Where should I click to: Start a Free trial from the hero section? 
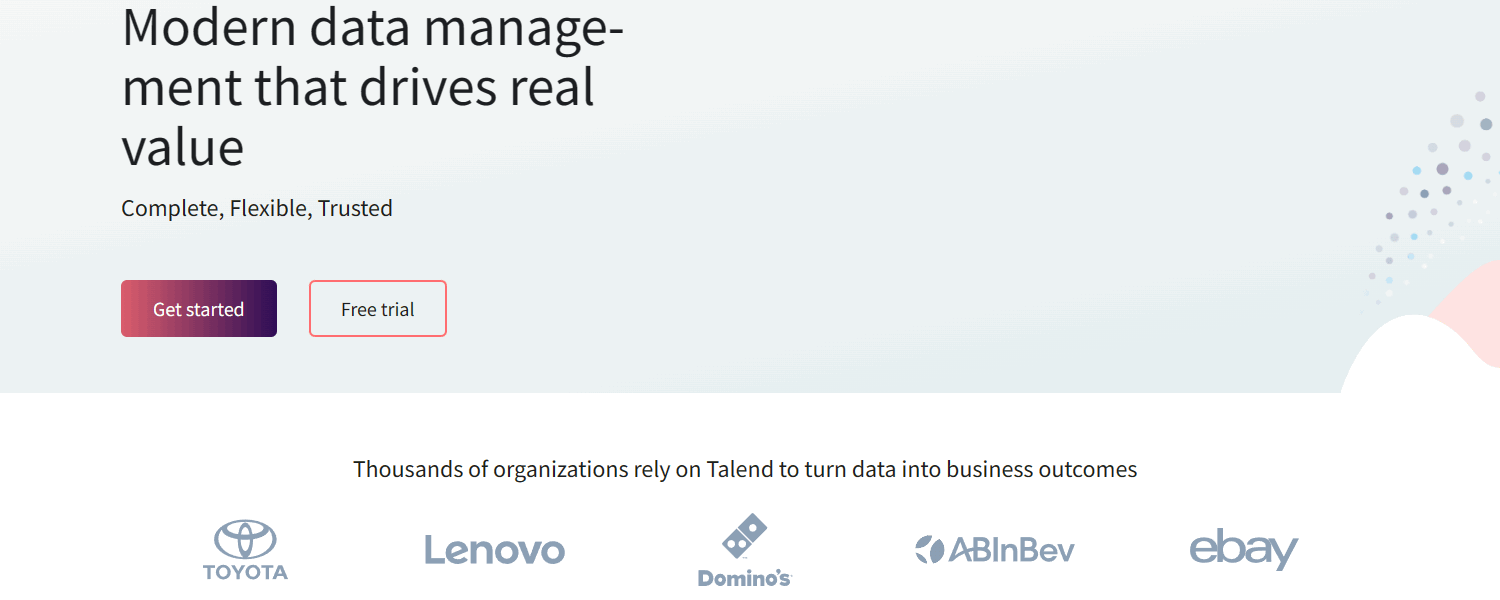pyautogui.click(x=377, y=308)
